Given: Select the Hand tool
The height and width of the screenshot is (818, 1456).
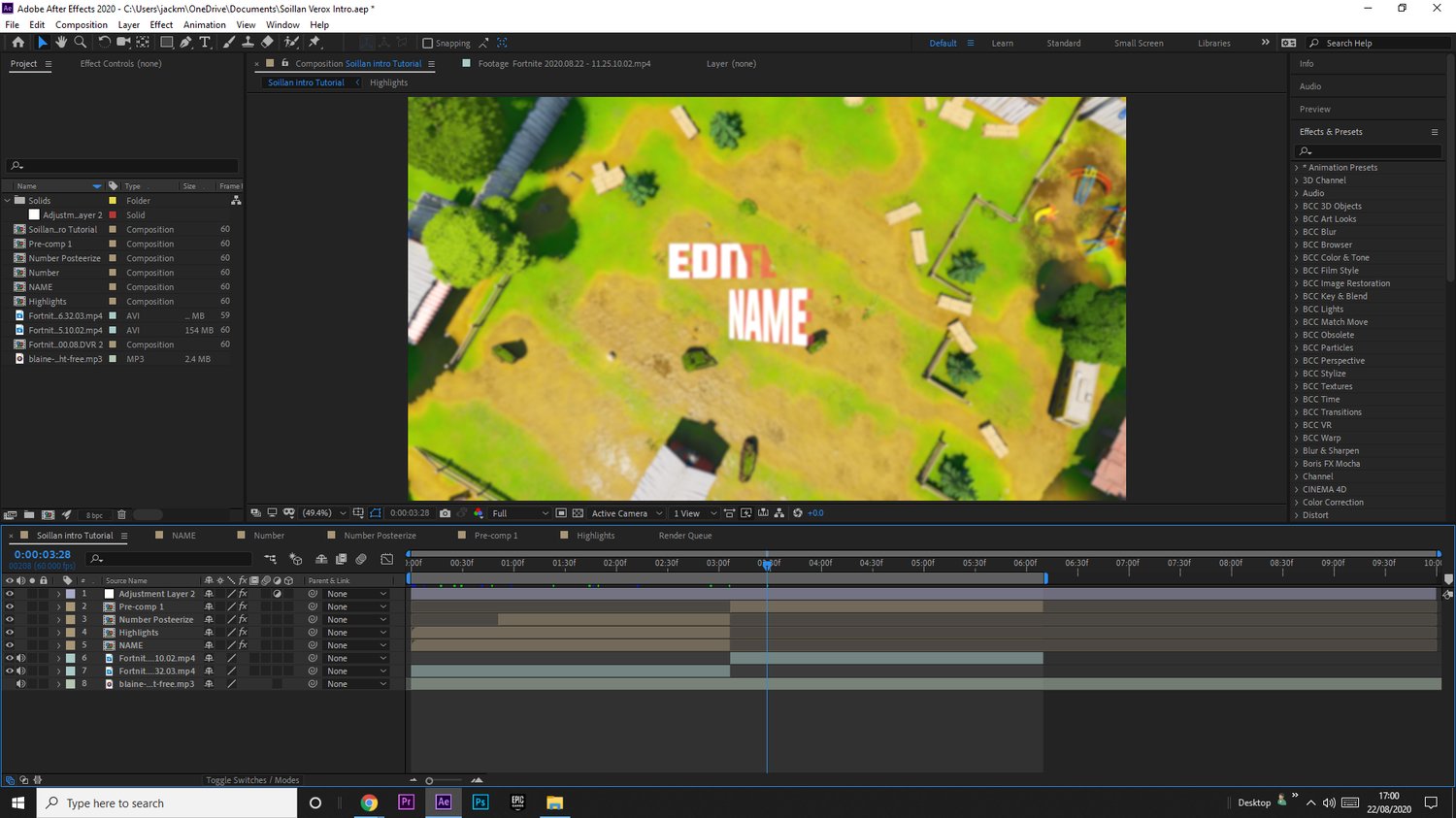Looking at the screenshot, I should [61, 43].
